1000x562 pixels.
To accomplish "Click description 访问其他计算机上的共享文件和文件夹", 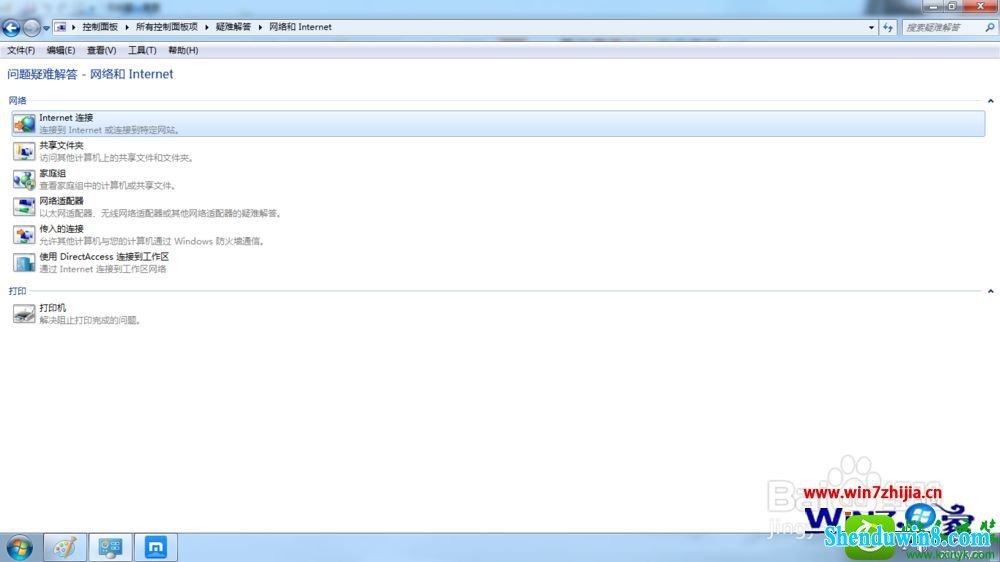I will pos(116,158).
